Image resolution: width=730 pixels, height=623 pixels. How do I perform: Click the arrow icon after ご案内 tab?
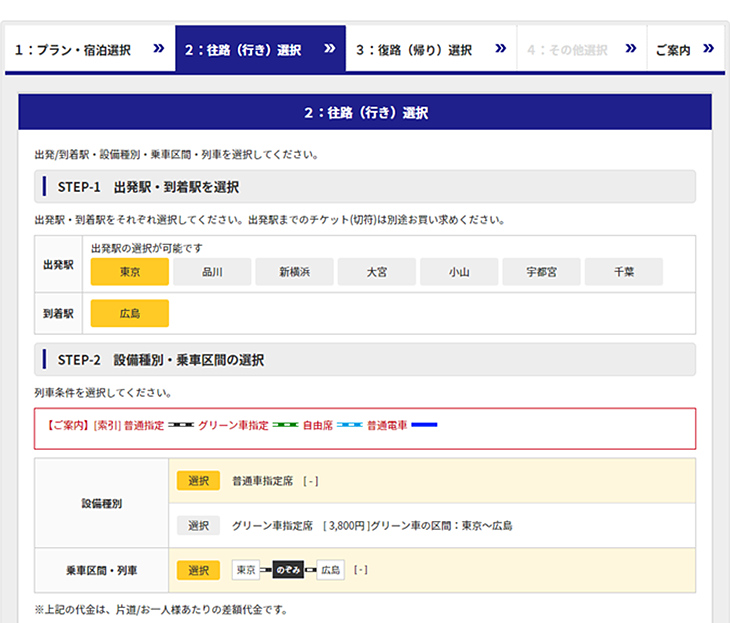click(x=709, y=48)
